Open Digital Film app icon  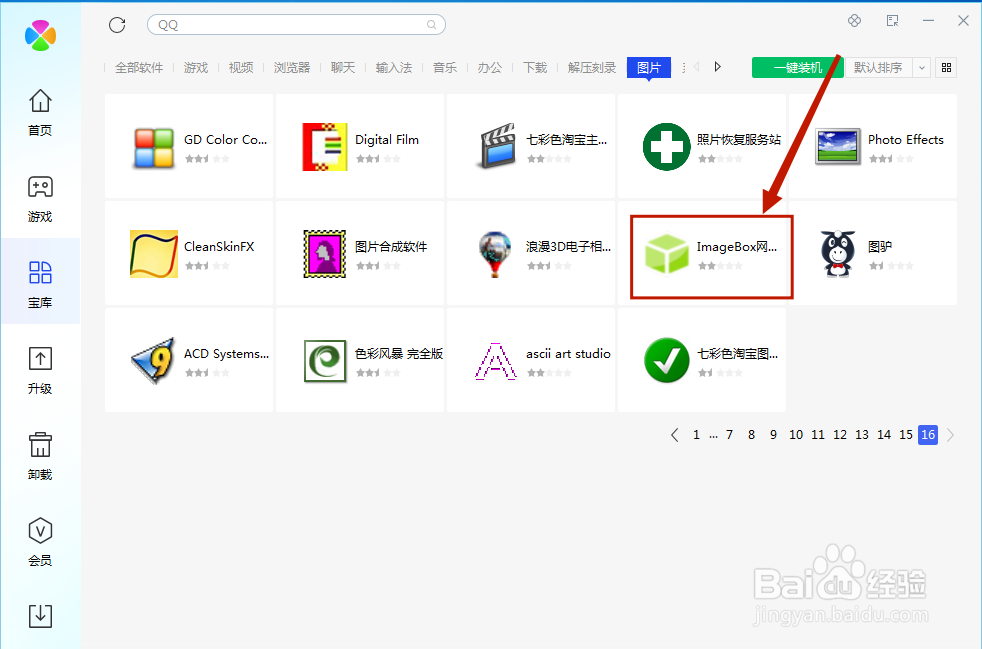(324, 147)
